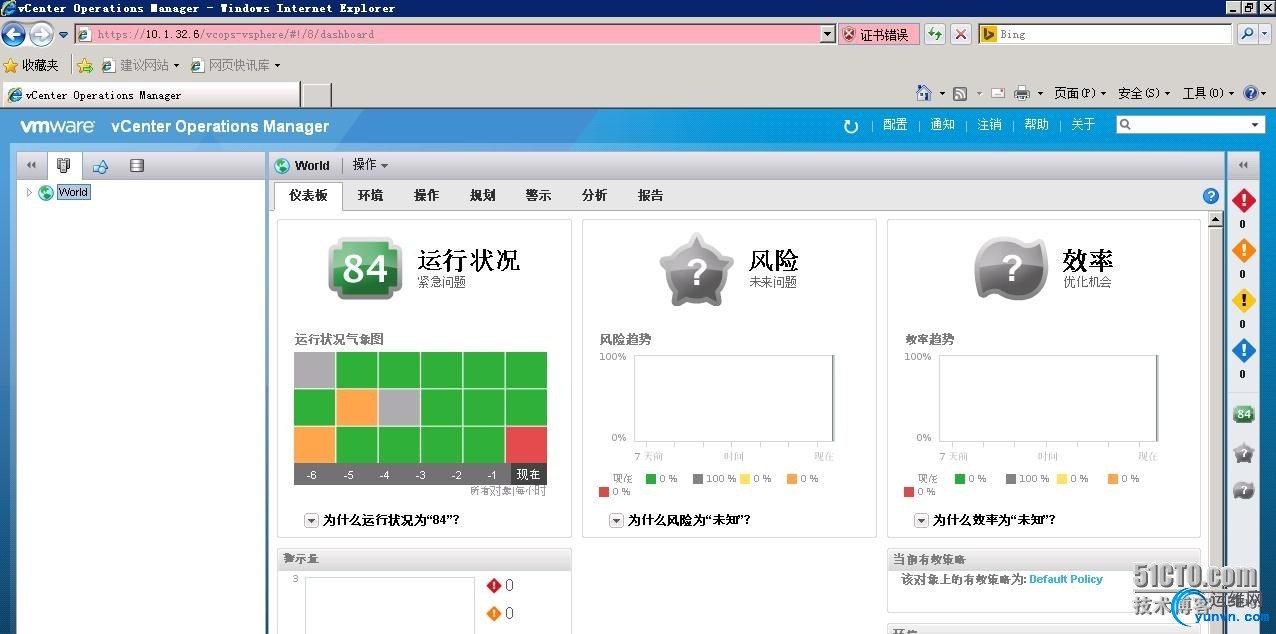Click the 注销 log out link
The height and width of the screenshot is (634, 1276).
(x=989, y=125)
